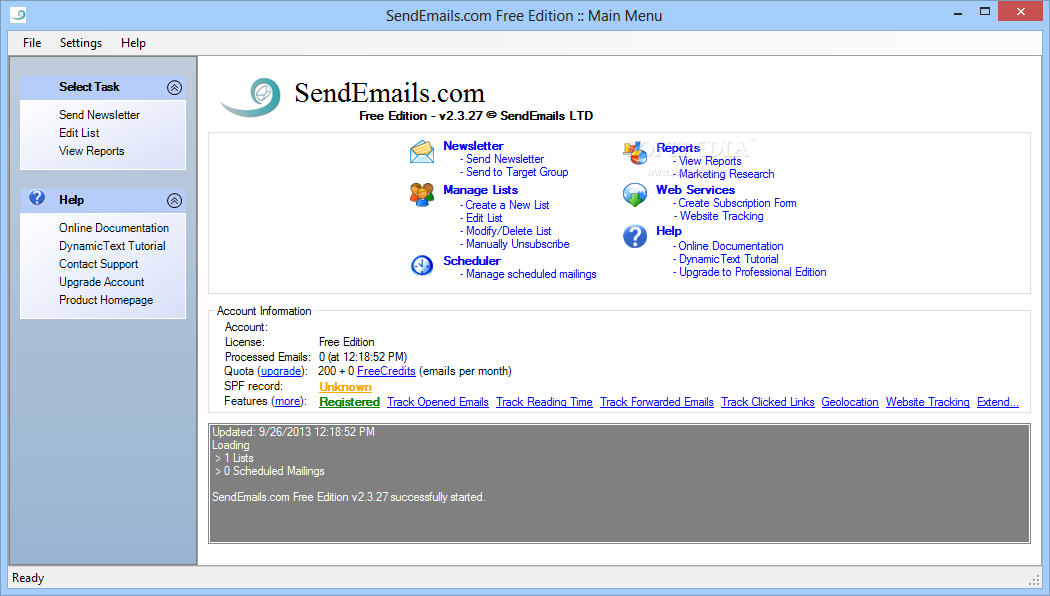Viewport: 1050px width, 596px height.
Task: Click Track Opened Emails link
Action: coord(438,402)
